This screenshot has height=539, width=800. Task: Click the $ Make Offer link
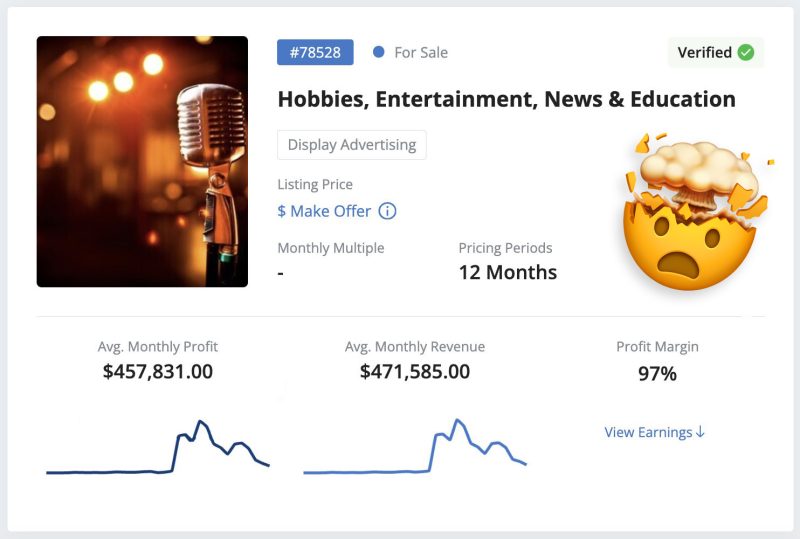click(x=324, y=211)
